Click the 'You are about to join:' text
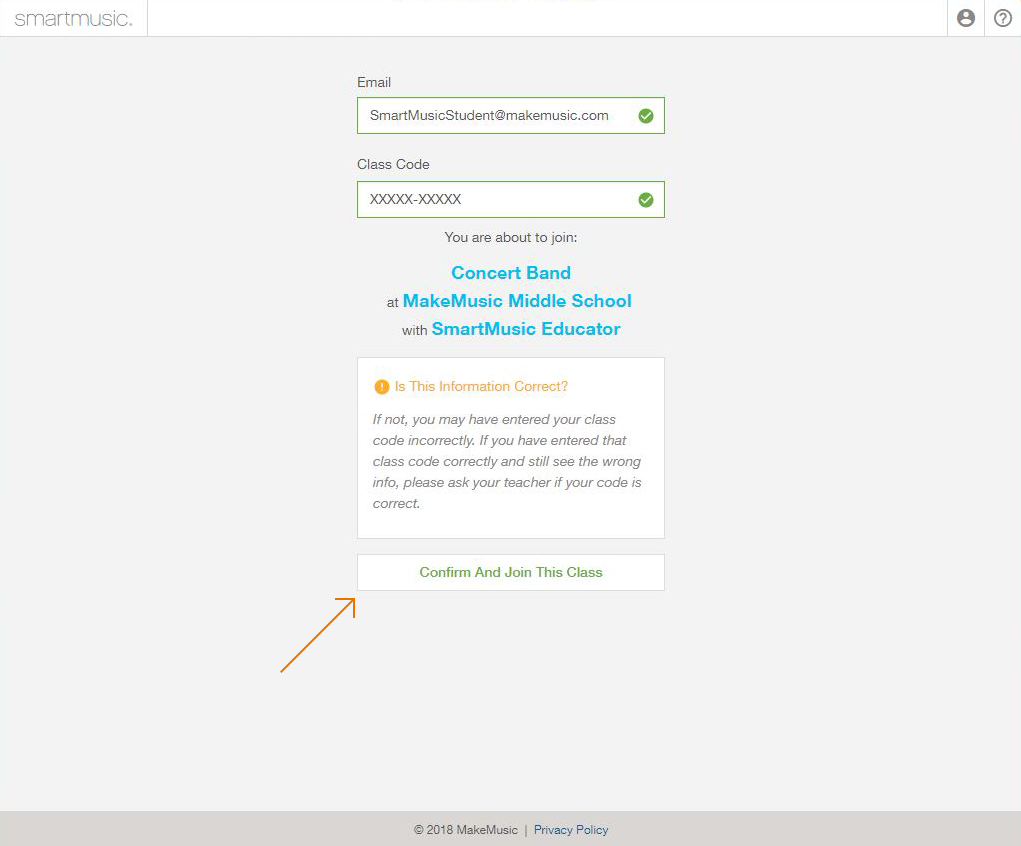The width and height of the screenshot is (1021, 846). click(511, 237)
